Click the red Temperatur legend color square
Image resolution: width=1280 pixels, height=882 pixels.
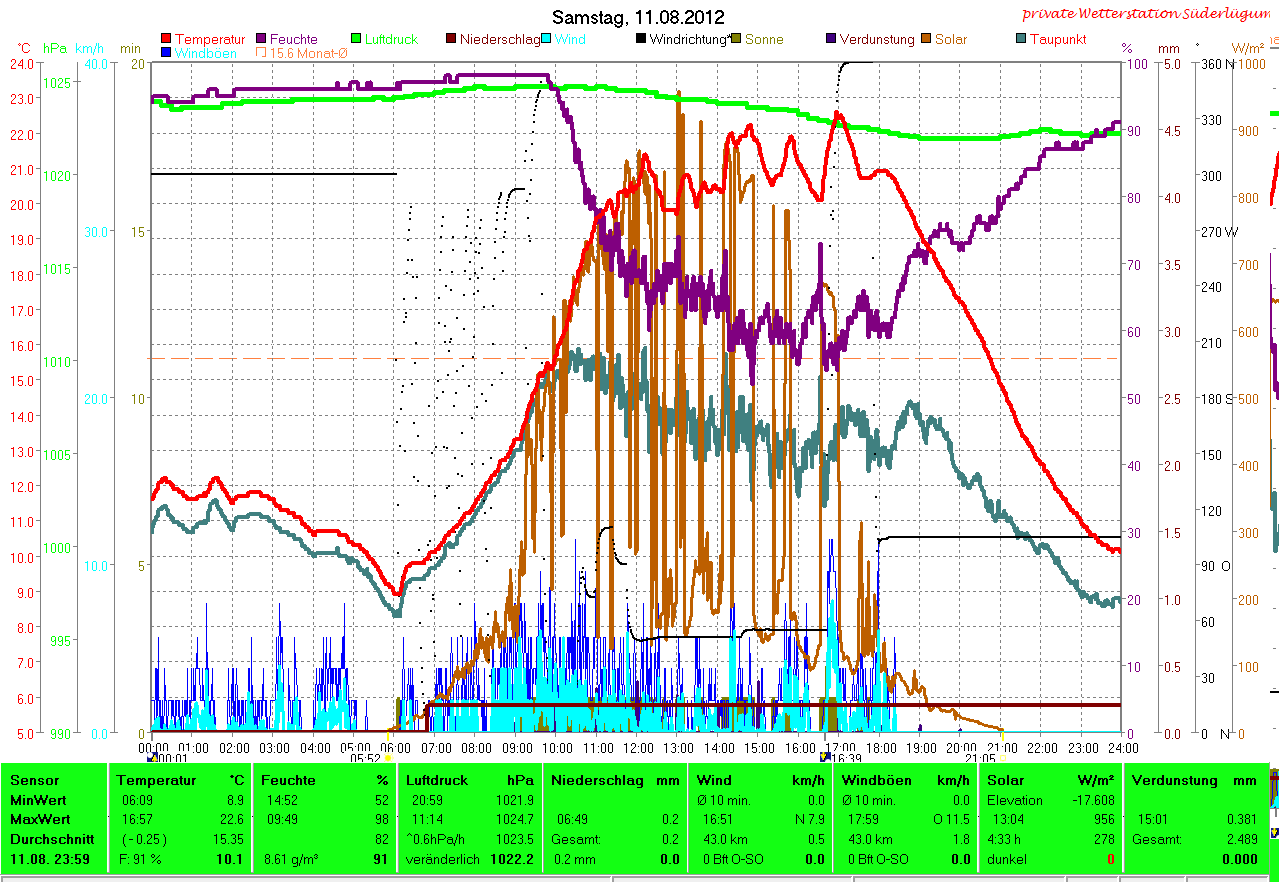166,40
